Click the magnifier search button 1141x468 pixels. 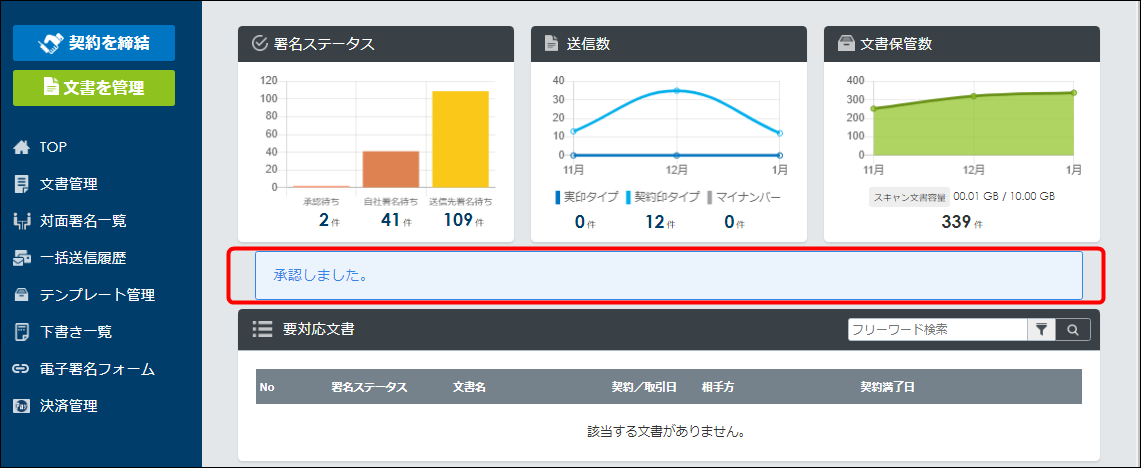tap(1073, 330)
